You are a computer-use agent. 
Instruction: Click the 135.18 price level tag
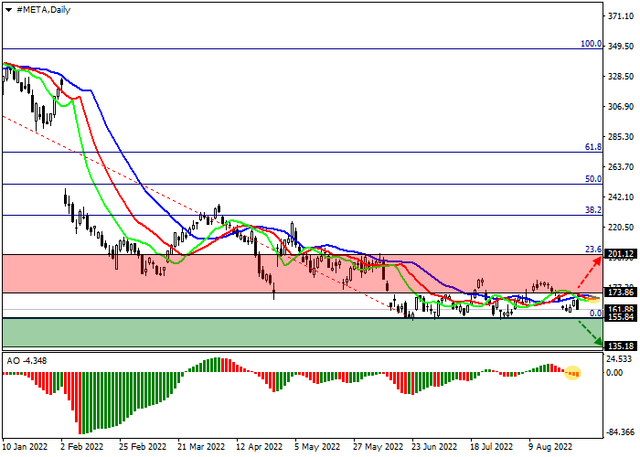click(620, 346)
